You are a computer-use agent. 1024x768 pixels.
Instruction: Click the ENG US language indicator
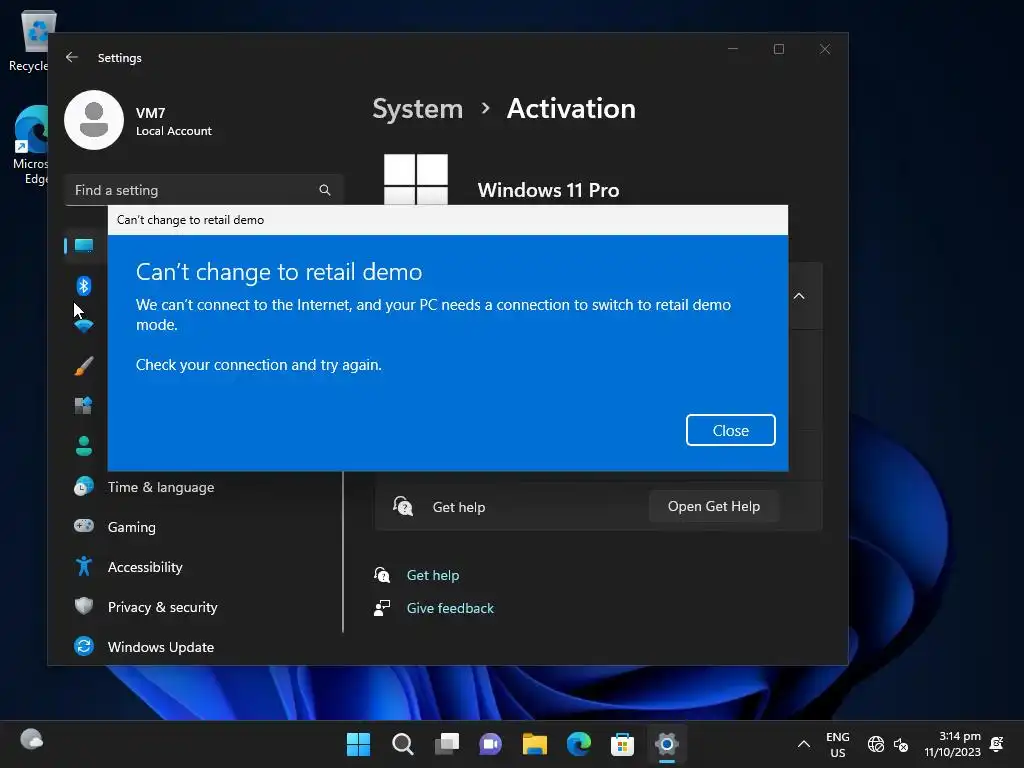point(838,744)
